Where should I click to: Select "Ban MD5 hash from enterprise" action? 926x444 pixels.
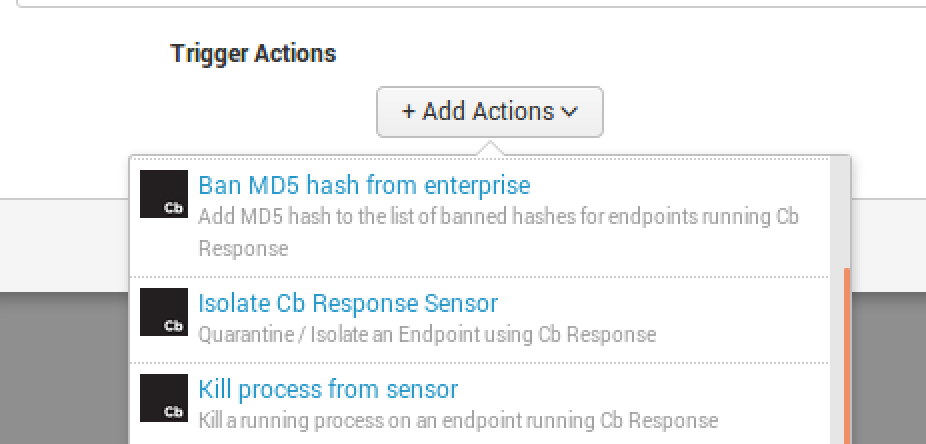point(364,185)
